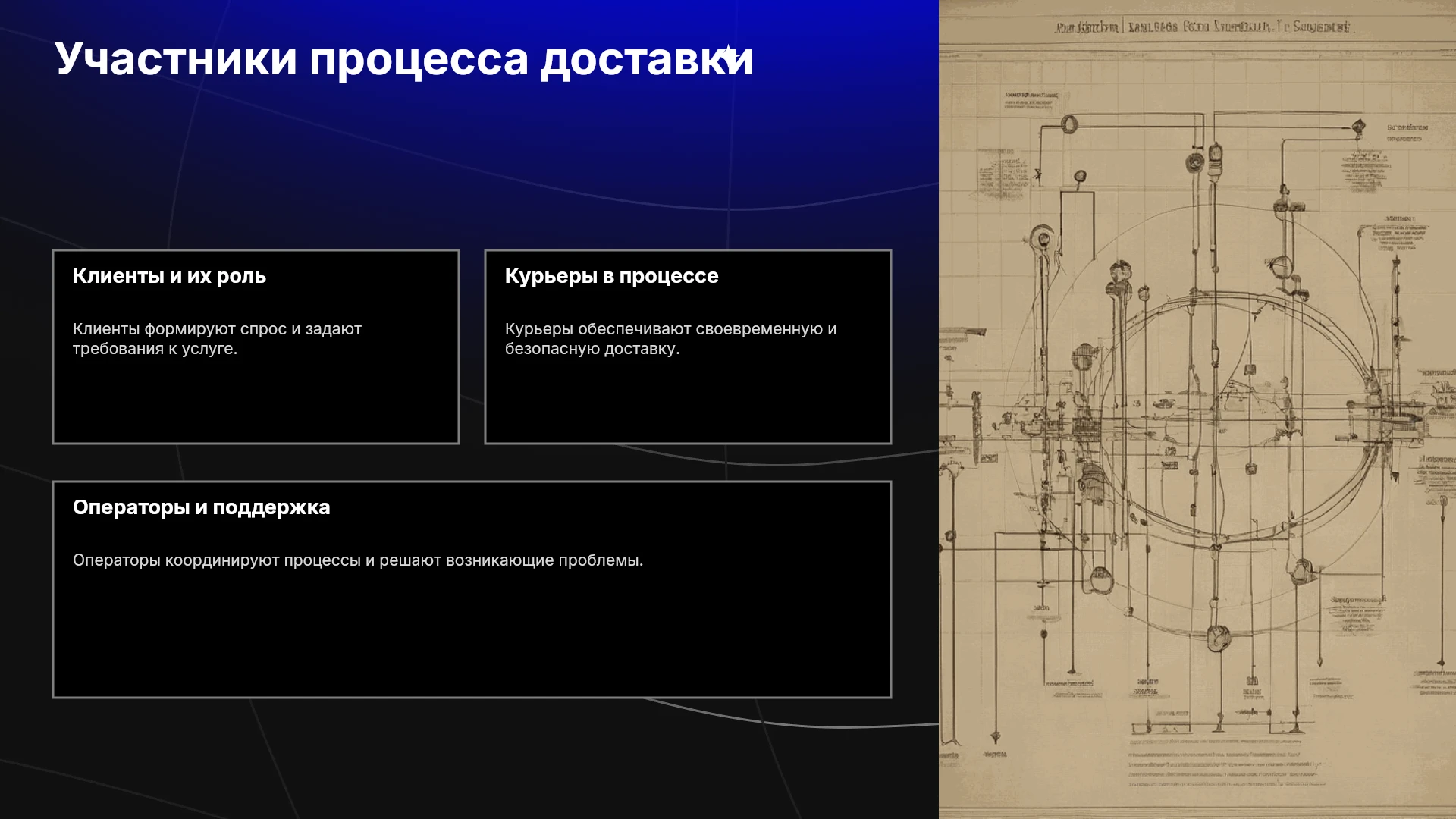The image size is (1456, 819).
Task: Click the header caption atop the blueprint image
Action: point(1202,27)
